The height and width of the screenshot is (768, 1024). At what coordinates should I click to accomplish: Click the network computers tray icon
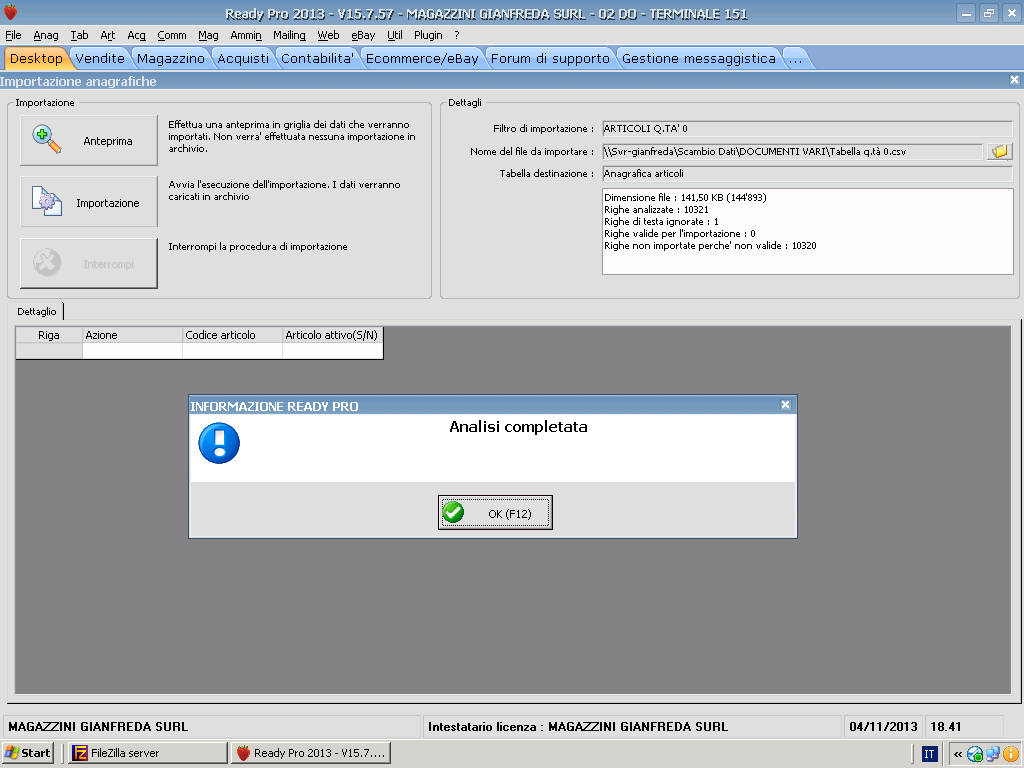[x=993, y=754]
